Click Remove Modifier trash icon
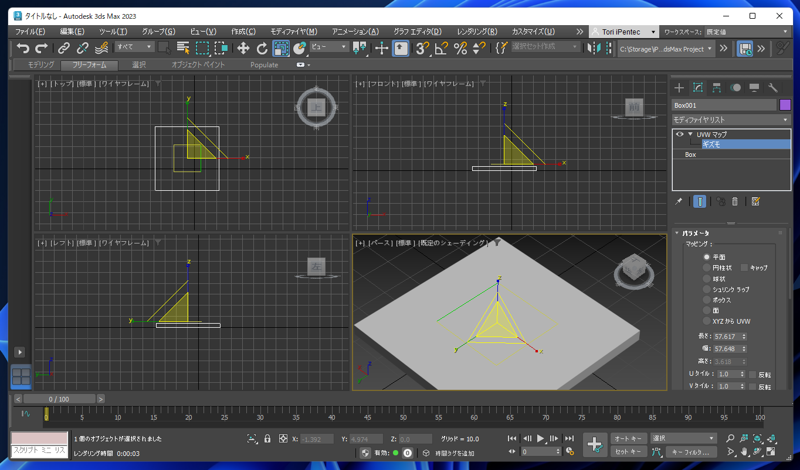This screenshot has height=470, width=800. [735, 202]
